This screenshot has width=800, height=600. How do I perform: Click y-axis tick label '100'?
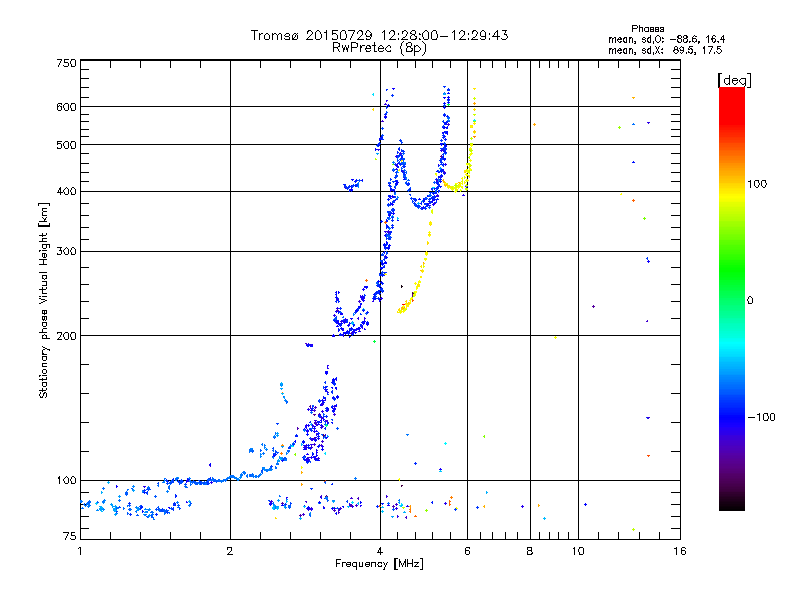(x=66, y=480)
